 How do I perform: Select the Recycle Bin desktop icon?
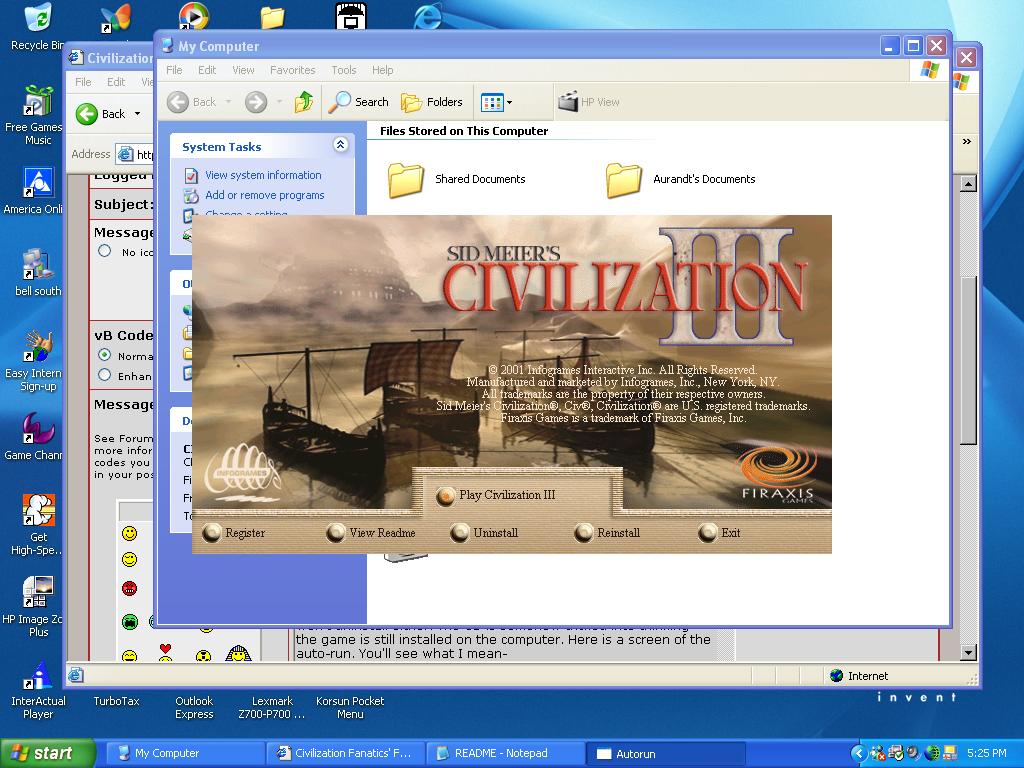[38, 26]
